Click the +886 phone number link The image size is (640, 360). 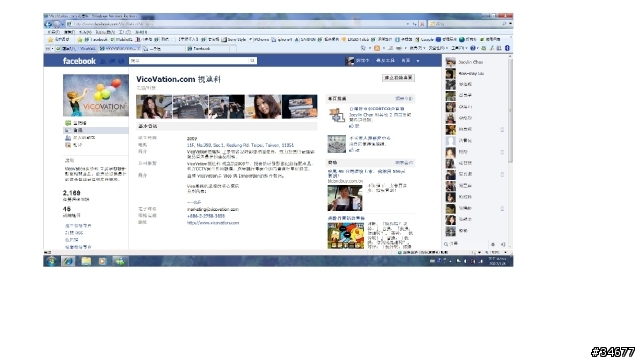click(x=206, y=216)
